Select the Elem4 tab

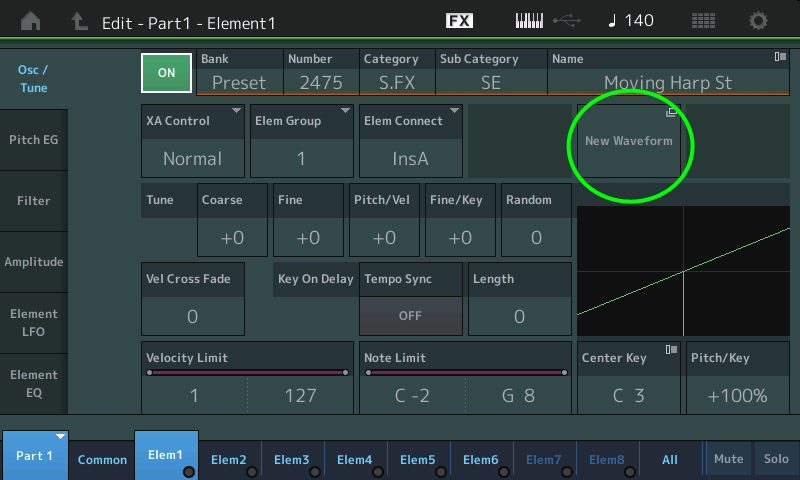point(355,460)
